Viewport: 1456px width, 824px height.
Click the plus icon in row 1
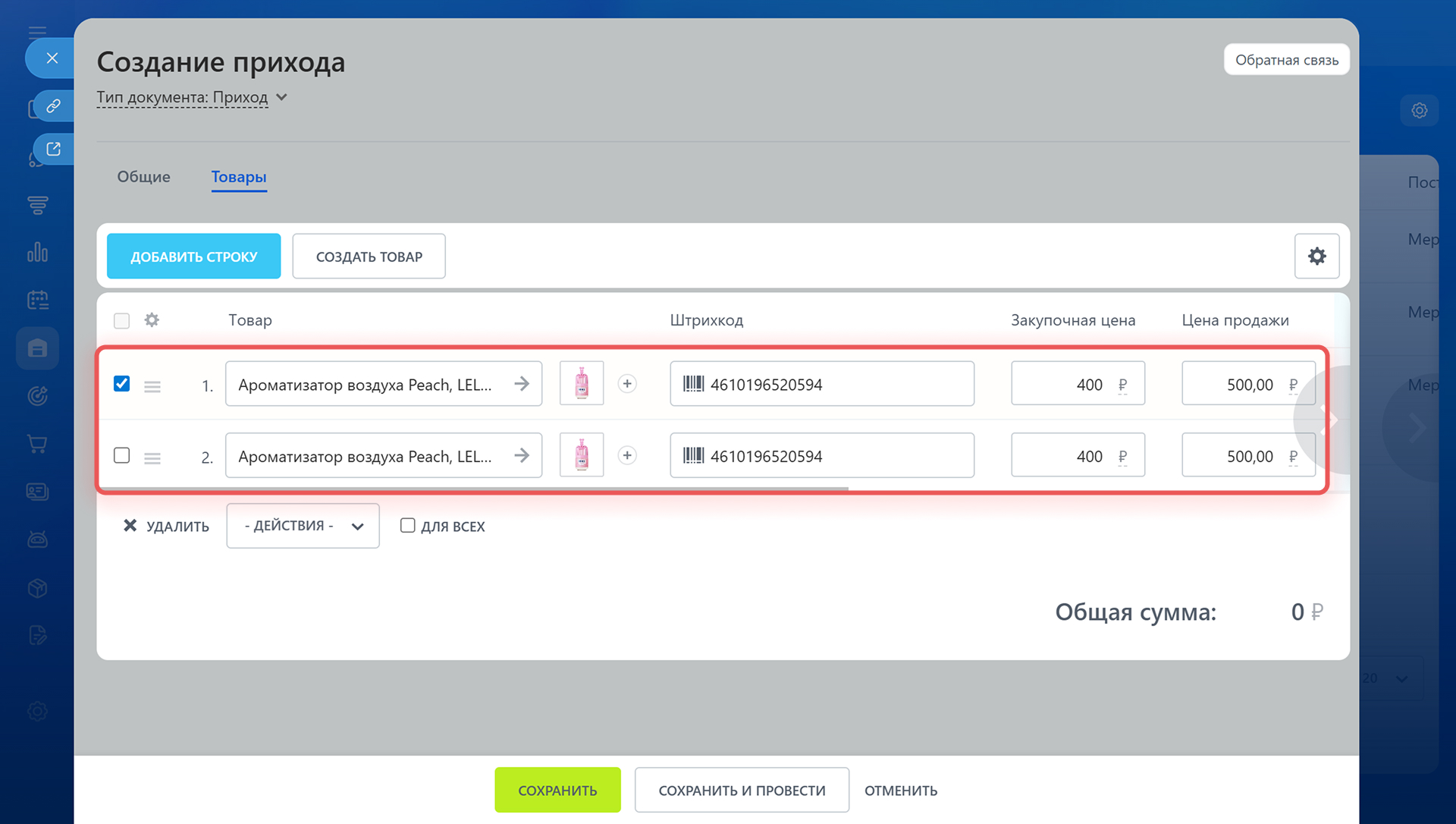tap(627, 384)
